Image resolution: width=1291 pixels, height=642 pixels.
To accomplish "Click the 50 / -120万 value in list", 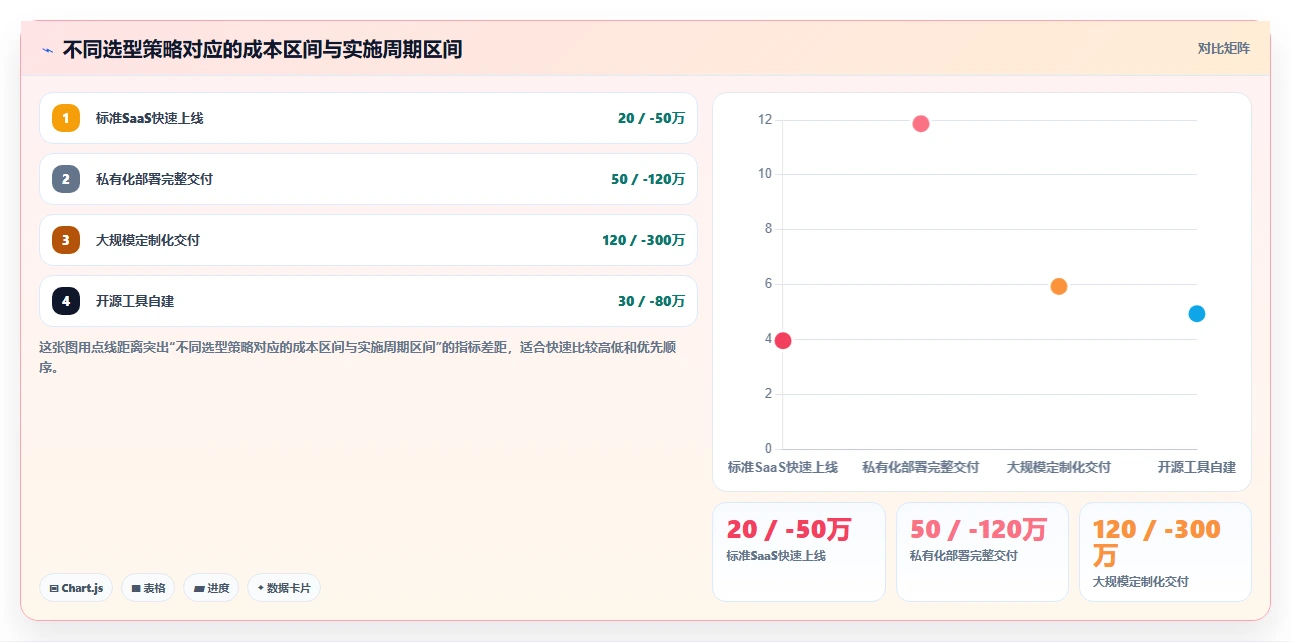I will pyautogui.click(x=648, y=179).
